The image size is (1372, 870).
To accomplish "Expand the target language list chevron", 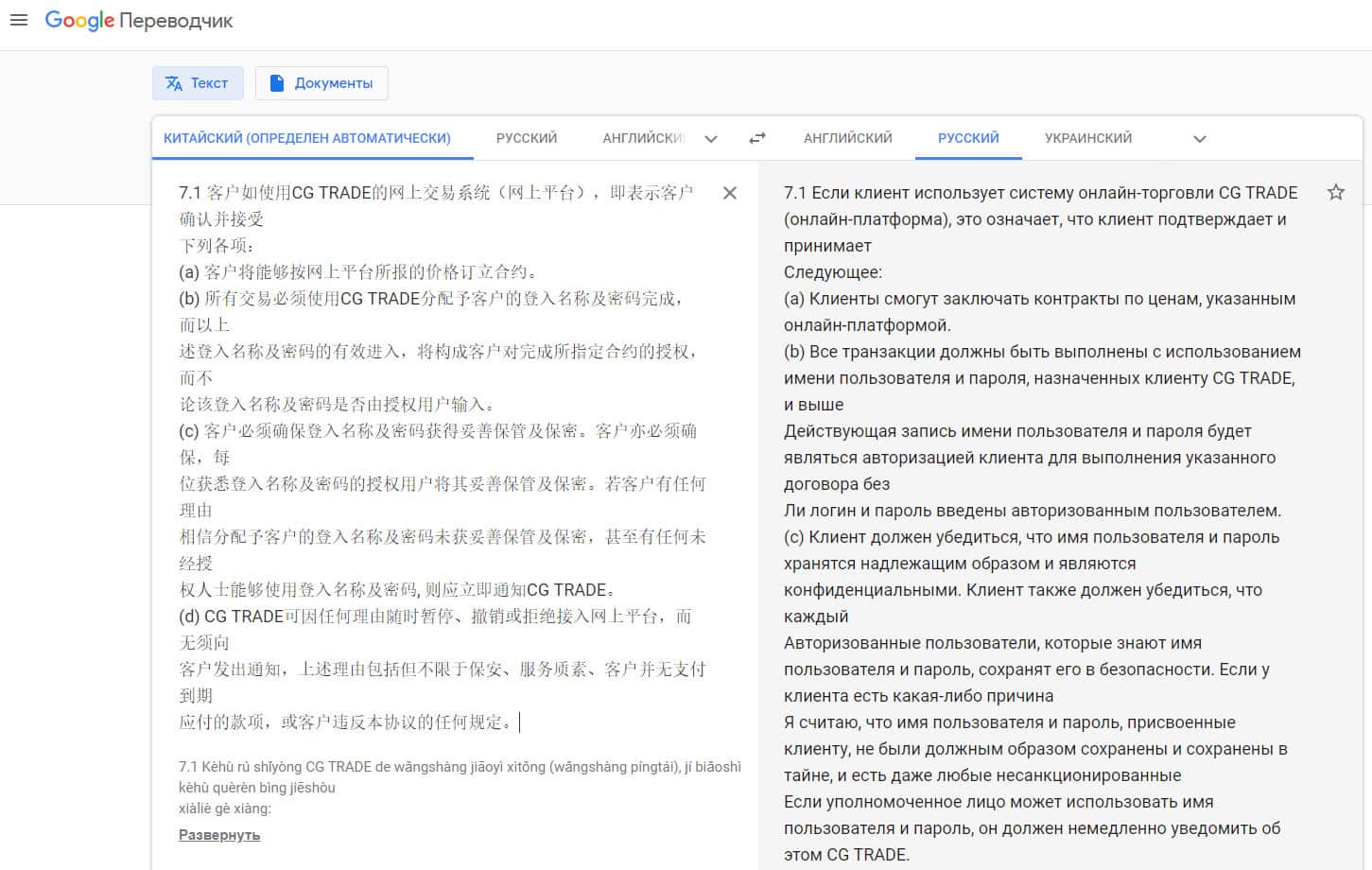I will pyautogui.click(x=1199, y=139).
